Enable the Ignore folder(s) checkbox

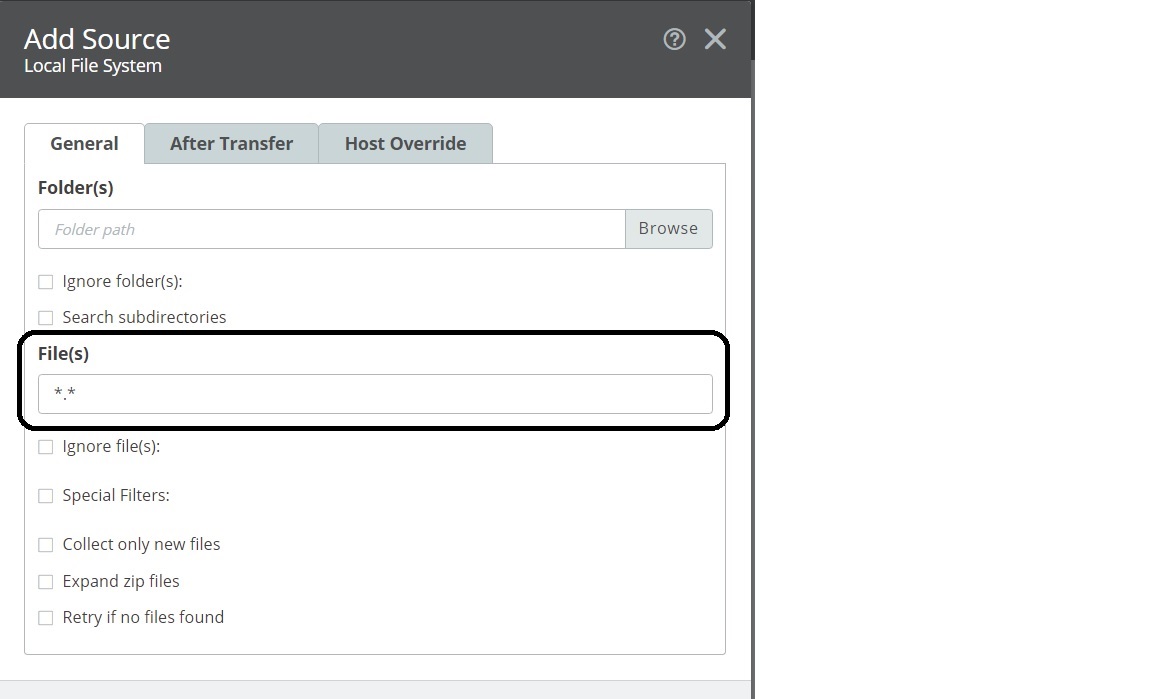46,282
